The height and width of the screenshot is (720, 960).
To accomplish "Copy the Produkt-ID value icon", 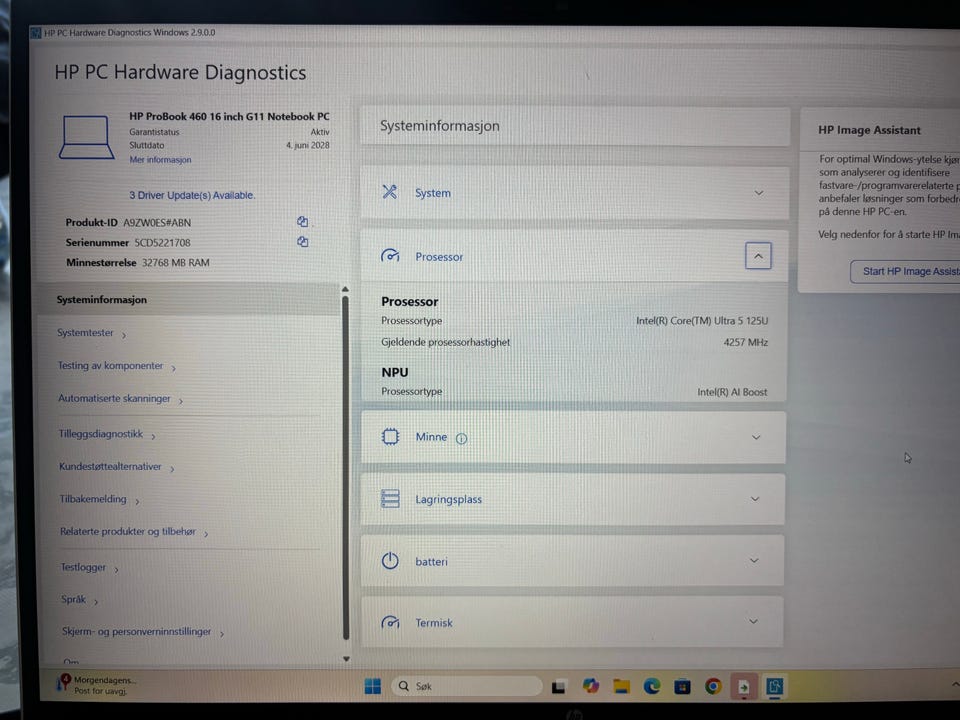I will 302,222.
